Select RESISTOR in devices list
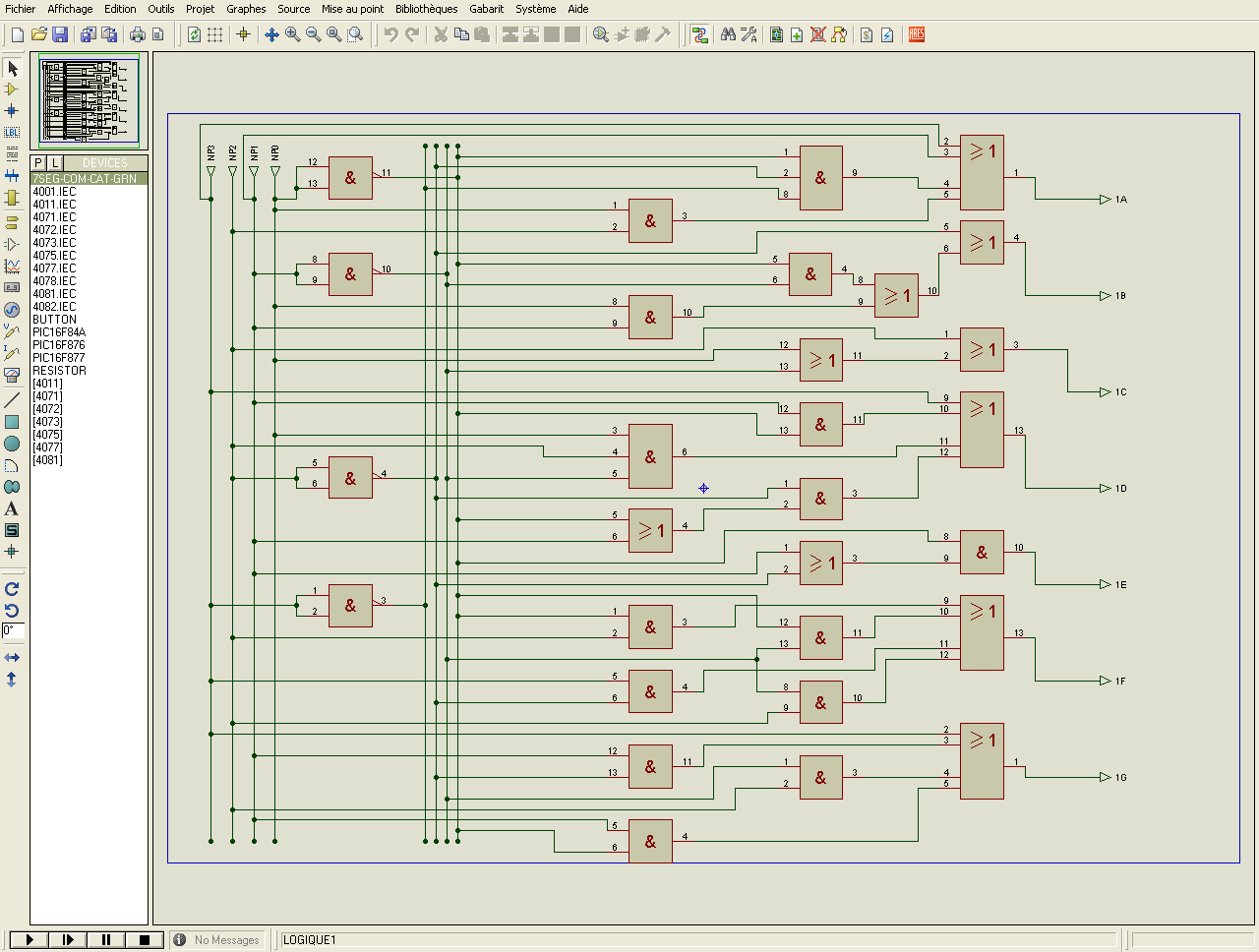The height and width of the screenshot is (952, 1259). [x=90, y=371]
